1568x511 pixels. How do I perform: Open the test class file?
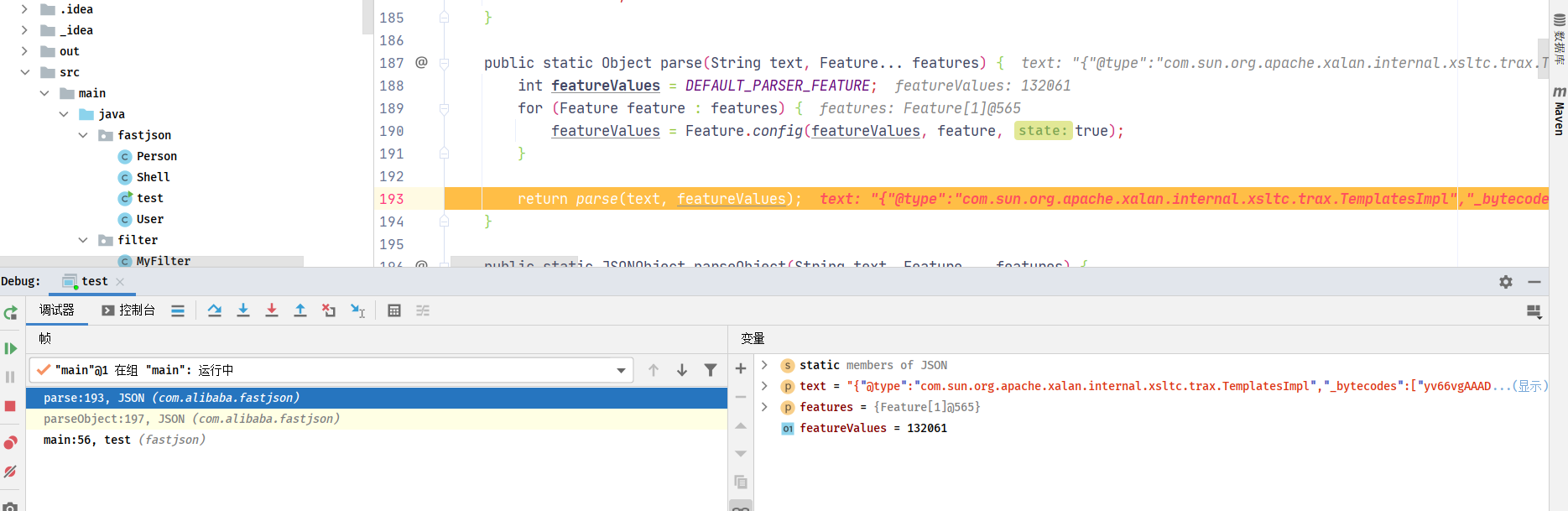[x=141, y=198]
